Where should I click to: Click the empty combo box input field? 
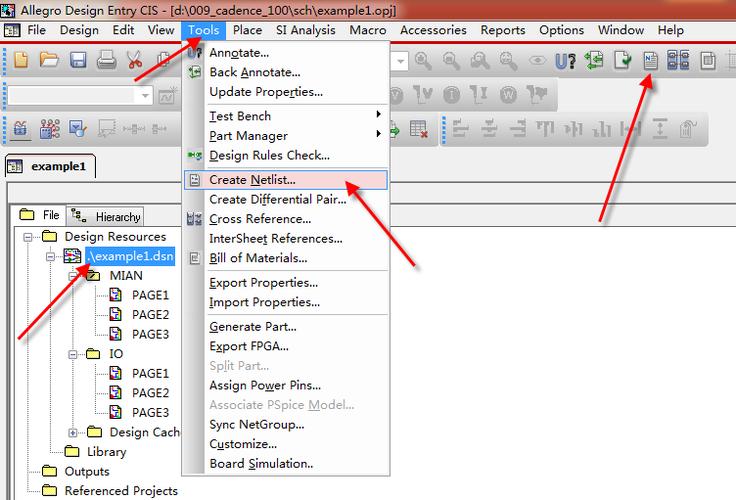[x=73, y=96]
